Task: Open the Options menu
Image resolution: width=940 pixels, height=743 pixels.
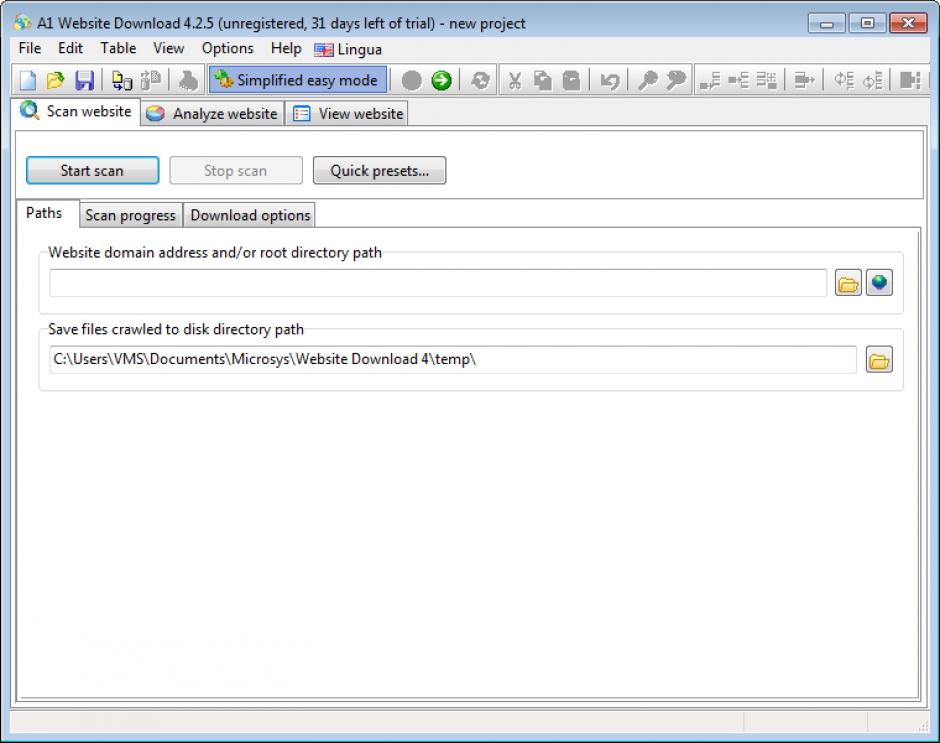Action: (227, 48)
